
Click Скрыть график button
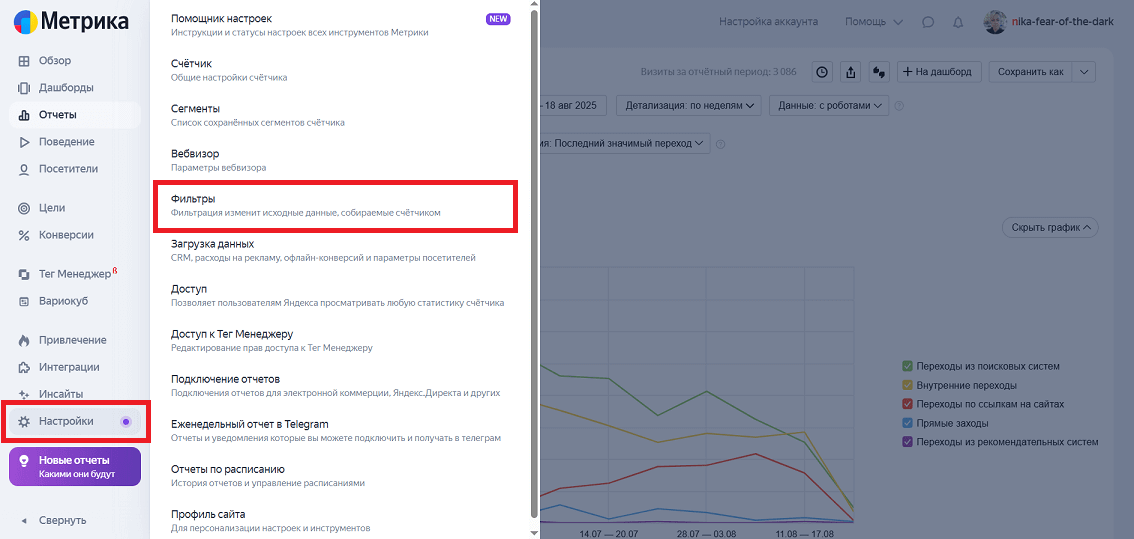pyautogui.click(x=1050, y=228)
